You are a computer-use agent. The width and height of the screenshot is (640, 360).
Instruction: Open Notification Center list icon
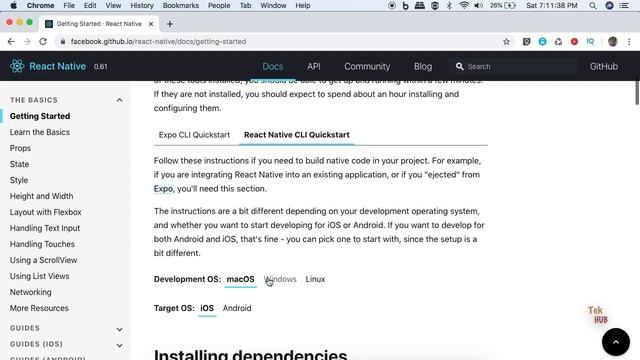[x=624, y=5]
